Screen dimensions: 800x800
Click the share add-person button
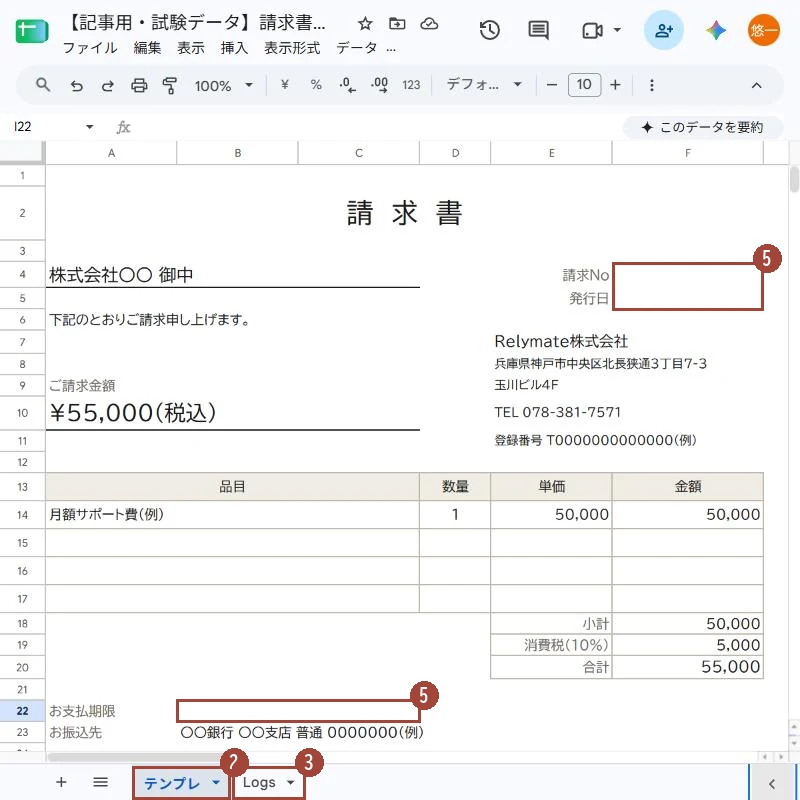point(663,30)
